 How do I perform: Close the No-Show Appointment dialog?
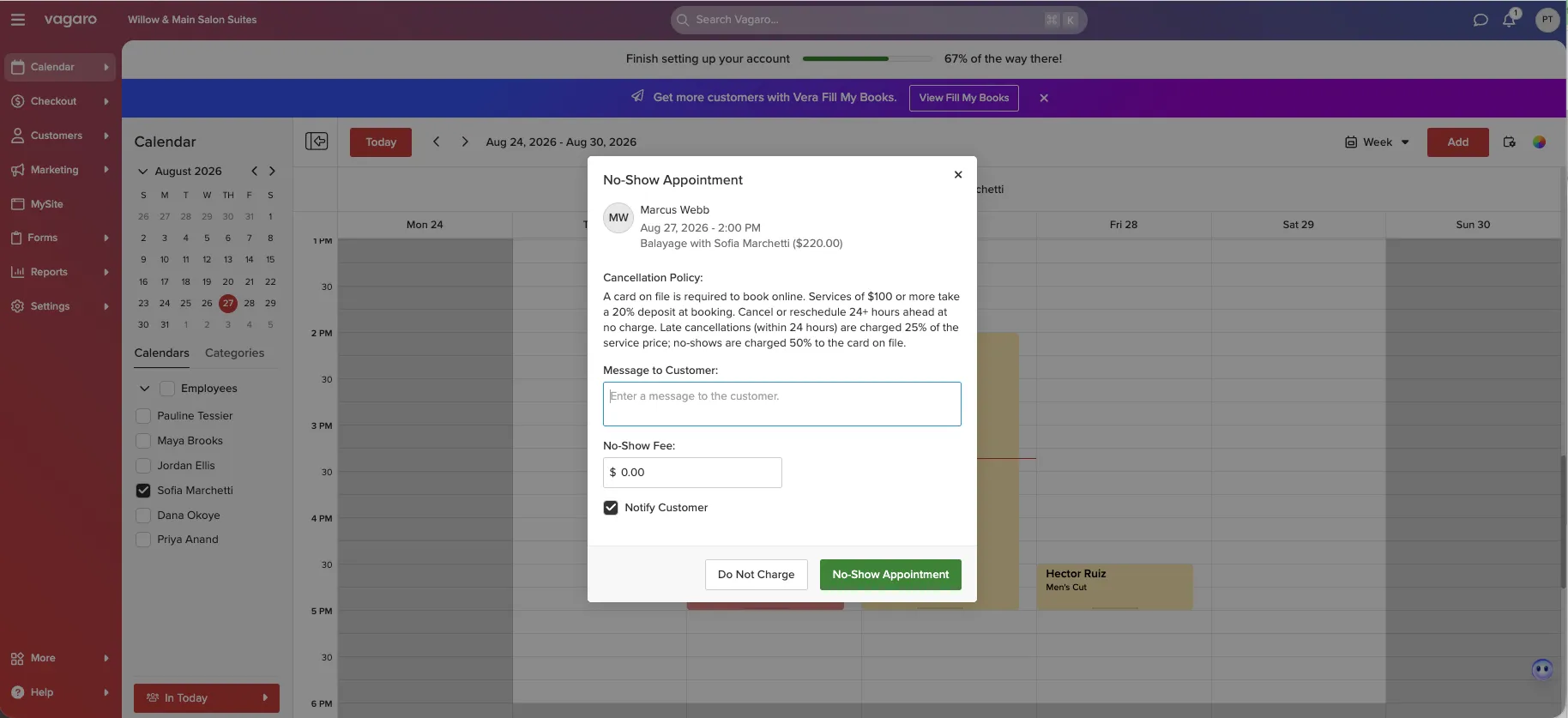pyautogui.click(x=958, y=175)
